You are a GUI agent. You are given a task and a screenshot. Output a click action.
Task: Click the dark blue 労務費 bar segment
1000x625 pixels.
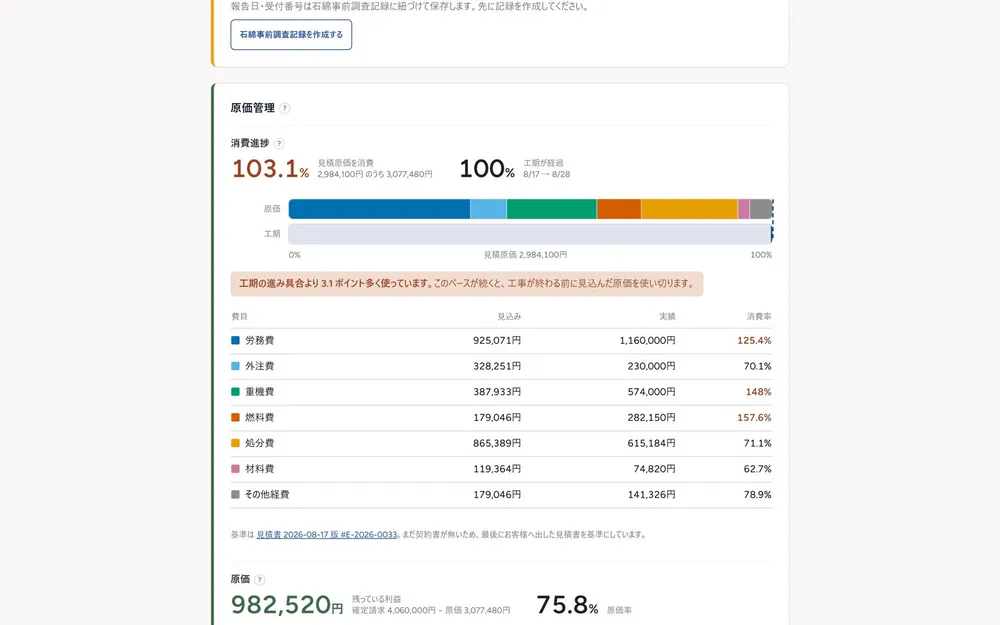point(379,209)
